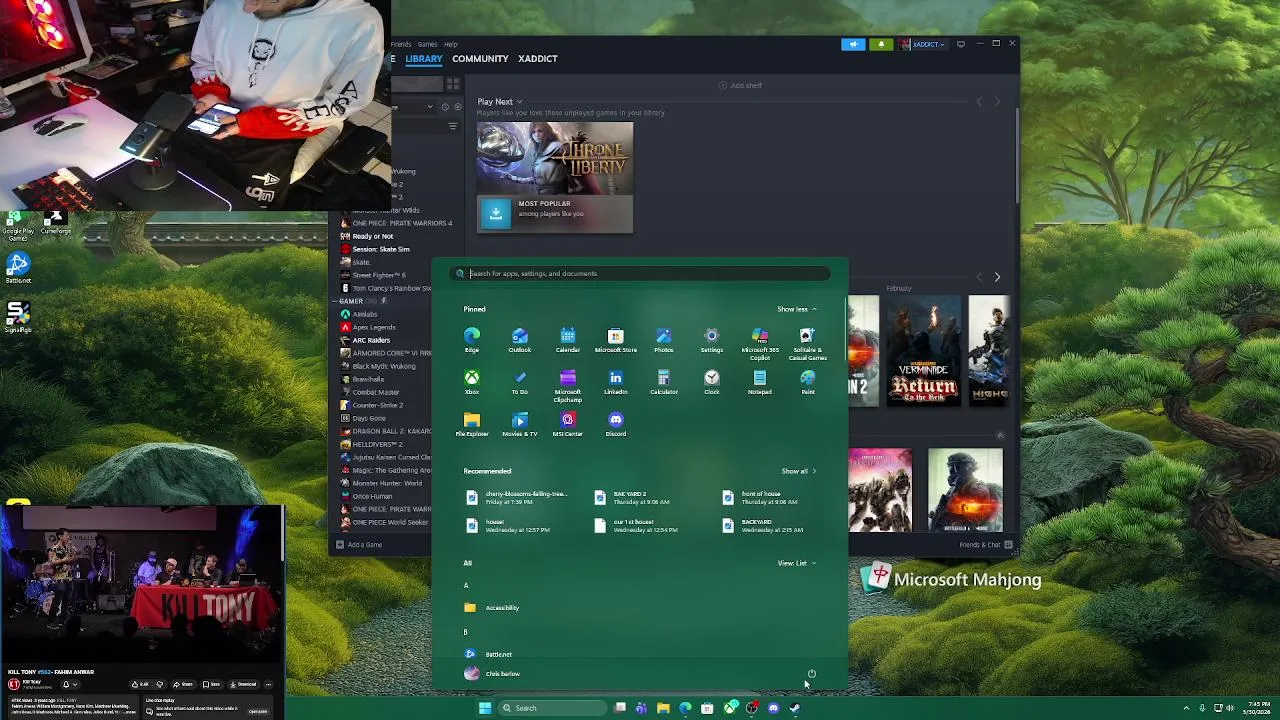Open Steam library filter options icon
1280x720 pixels.
453,126
